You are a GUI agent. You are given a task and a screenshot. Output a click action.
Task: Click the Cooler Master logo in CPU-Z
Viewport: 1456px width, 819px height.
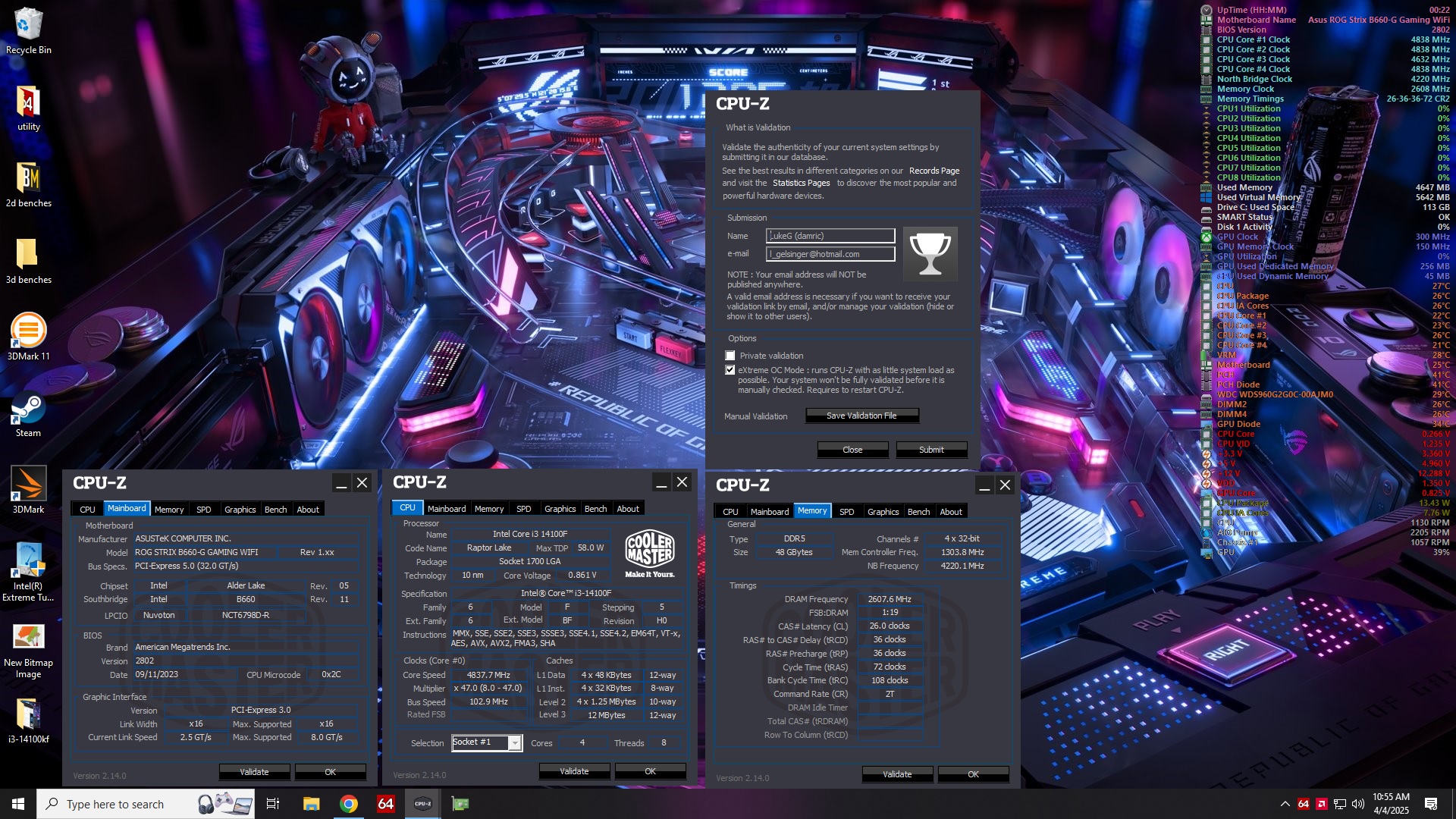[650, 554]
